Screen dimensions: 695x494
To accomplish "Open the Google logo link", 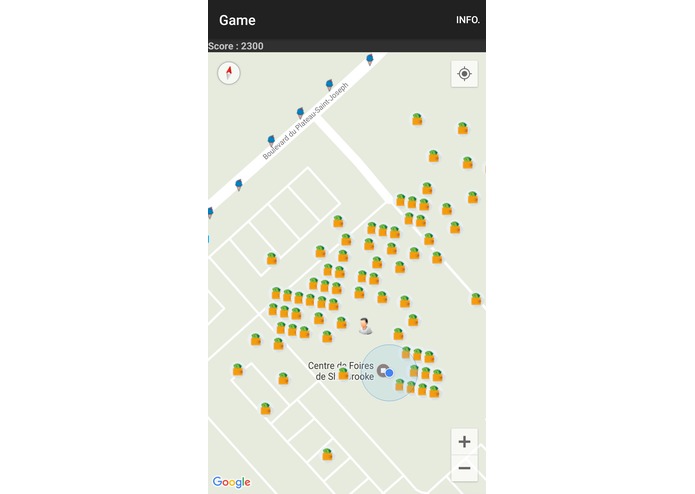I will coord(231,482).
